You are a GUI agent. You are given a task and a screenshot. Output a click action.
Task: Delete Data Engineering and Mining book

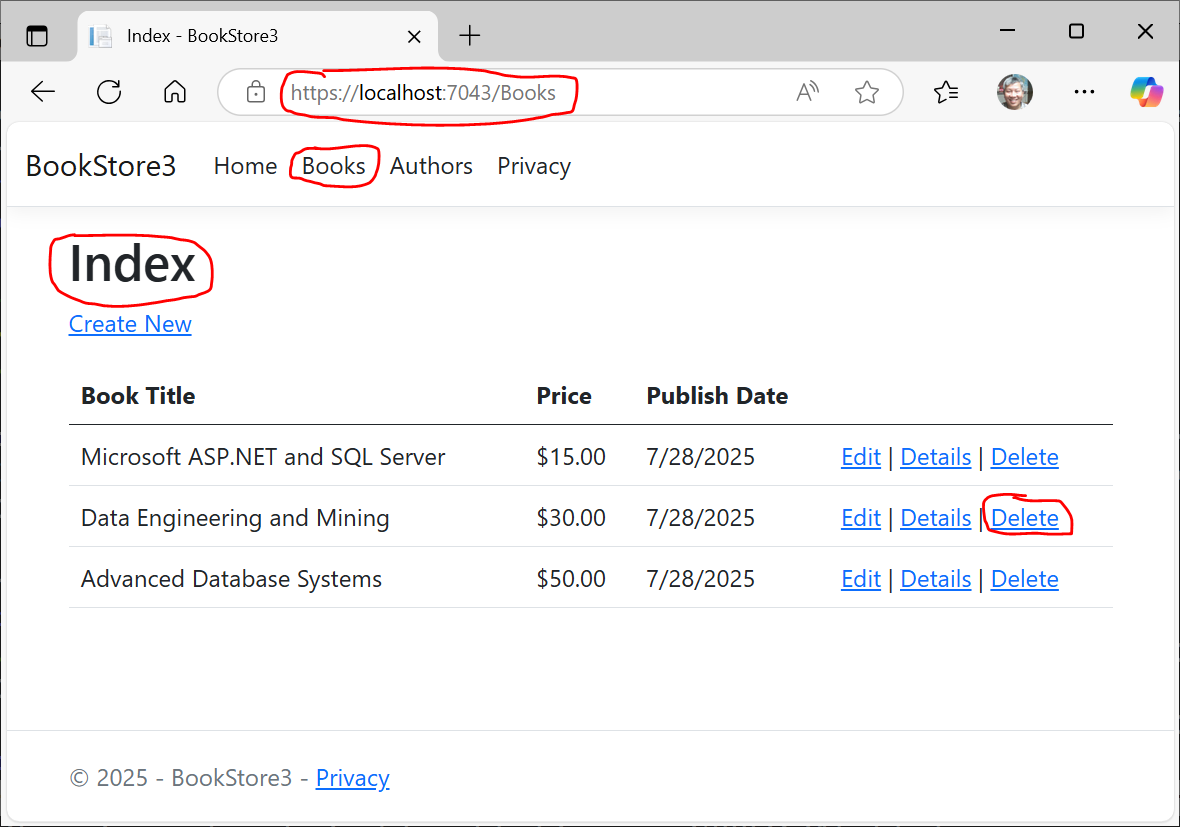1024,518
